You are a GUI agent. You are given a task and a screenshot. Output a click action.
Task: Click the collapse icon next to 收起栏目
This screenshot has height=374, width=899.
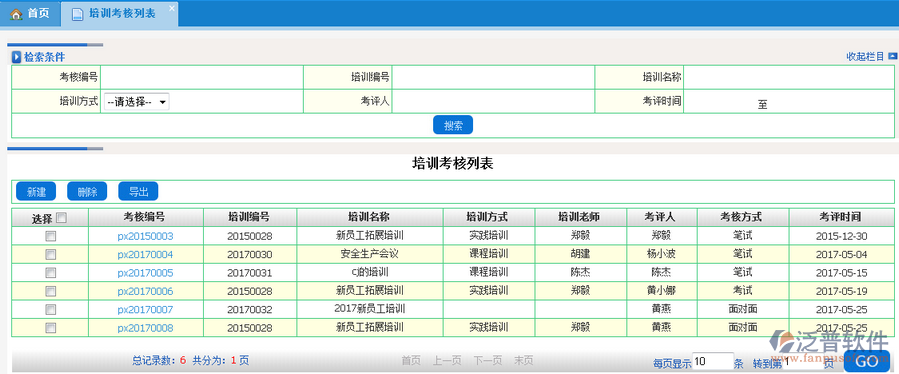click(x=892, y=56)
